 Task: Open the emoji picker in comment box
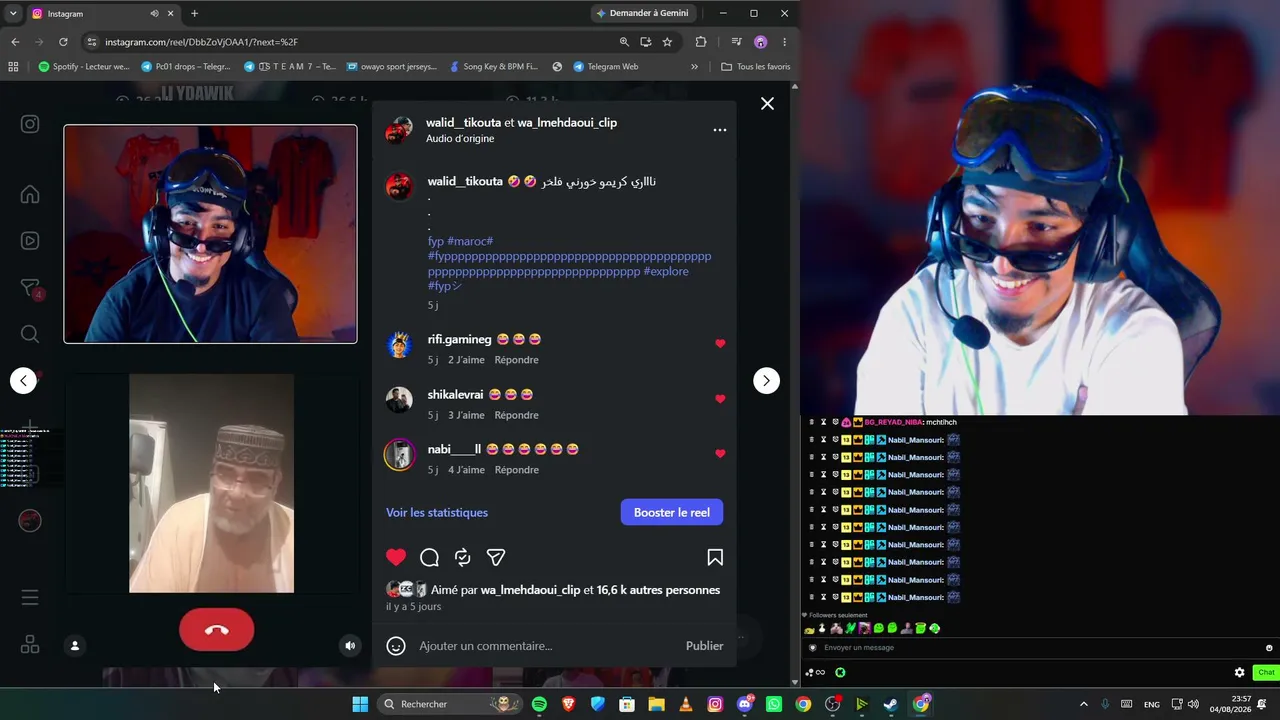[396, 646]
